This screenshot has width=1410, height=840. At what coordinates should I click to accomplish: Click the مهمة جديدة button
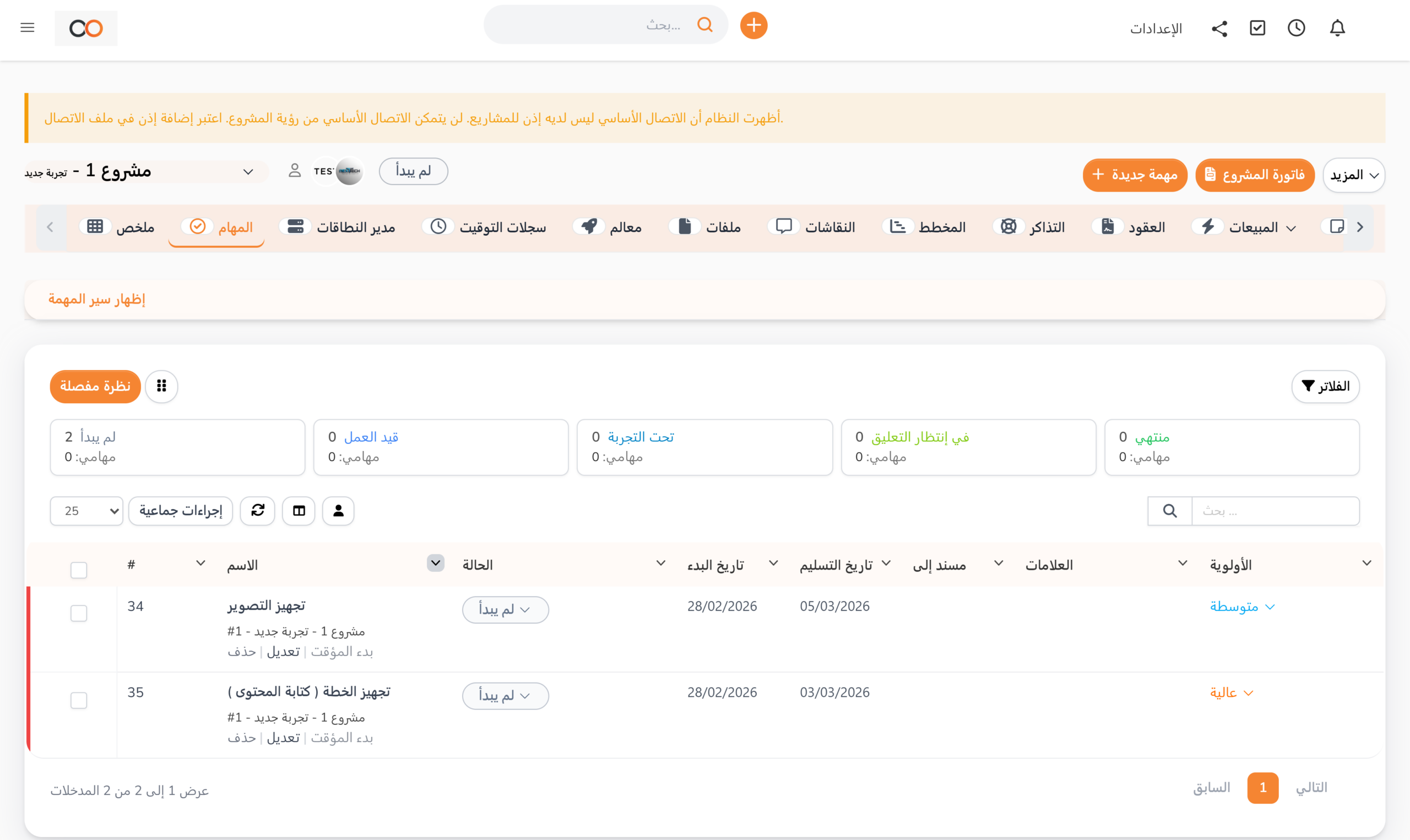tap(1135, 175)
